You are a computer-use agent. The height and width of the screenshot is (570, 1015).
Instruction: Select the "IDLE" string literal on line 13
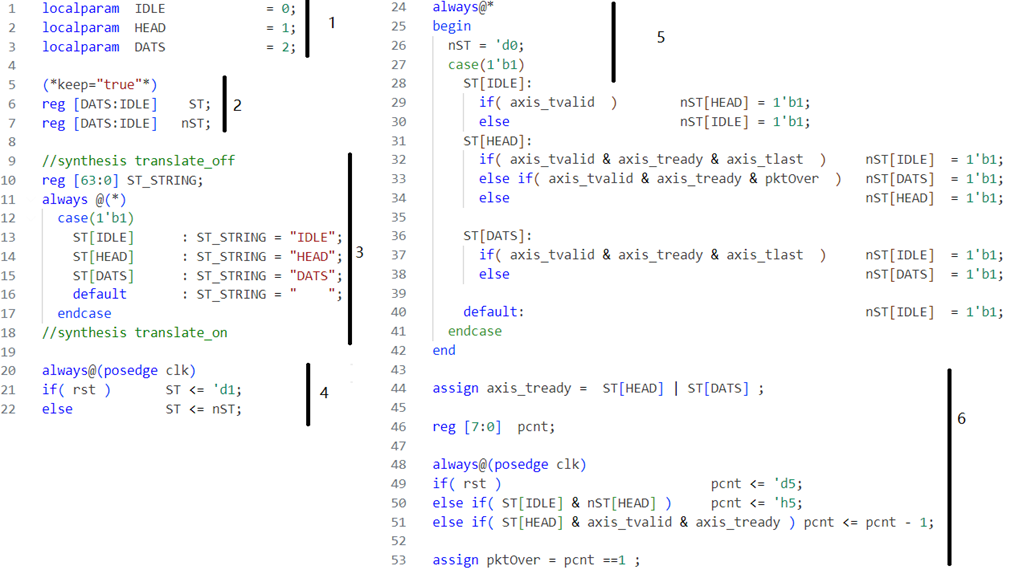pyautogui.click(x=315, y=237)
